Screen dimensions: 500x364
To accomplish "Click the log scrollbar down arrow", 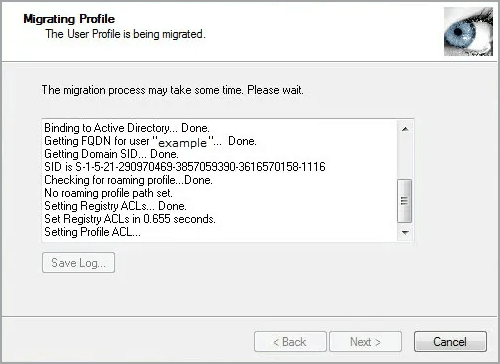I will tap(405, 232).
